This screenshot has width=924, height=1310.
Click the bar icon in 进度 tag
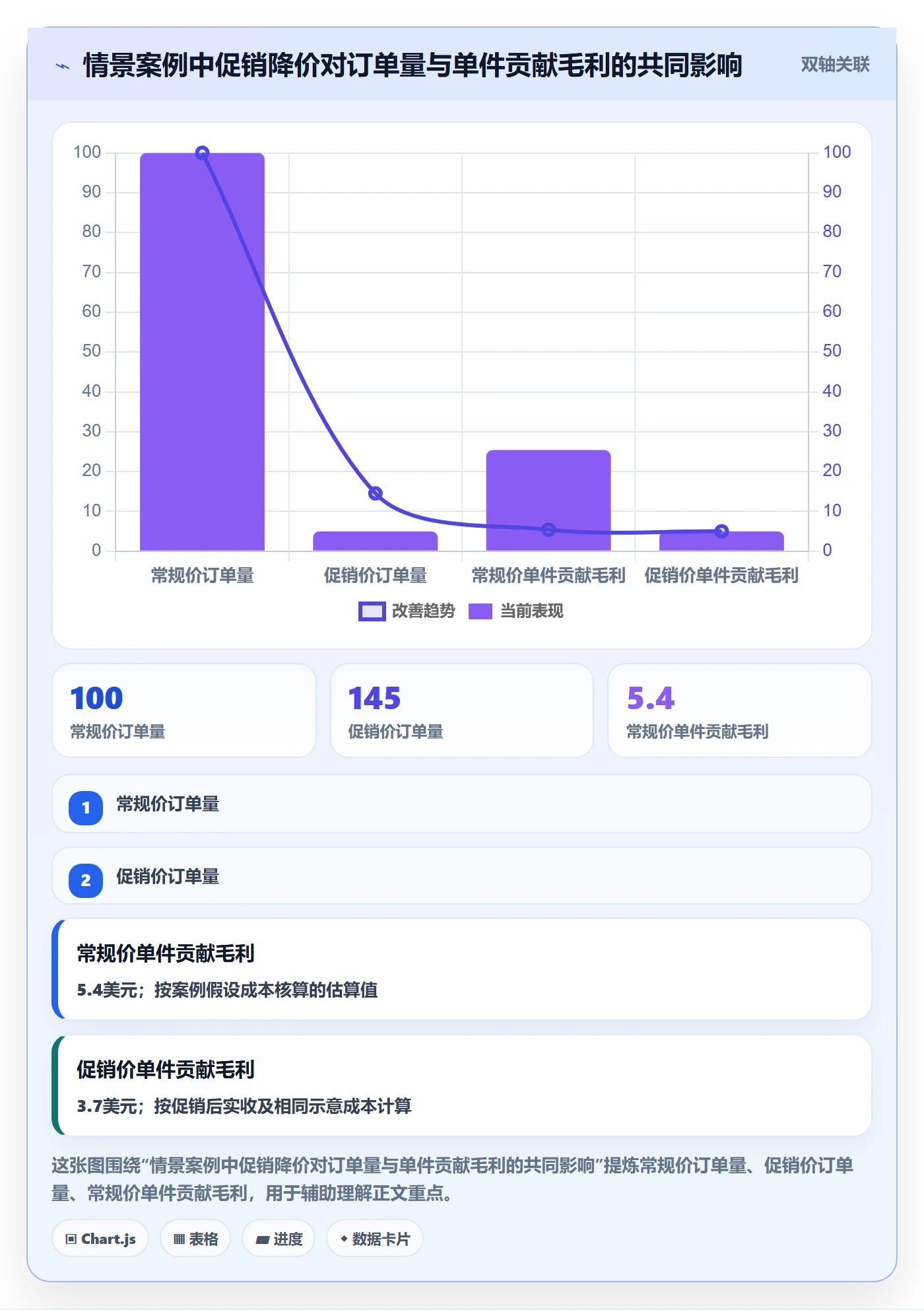[263, 1240]
